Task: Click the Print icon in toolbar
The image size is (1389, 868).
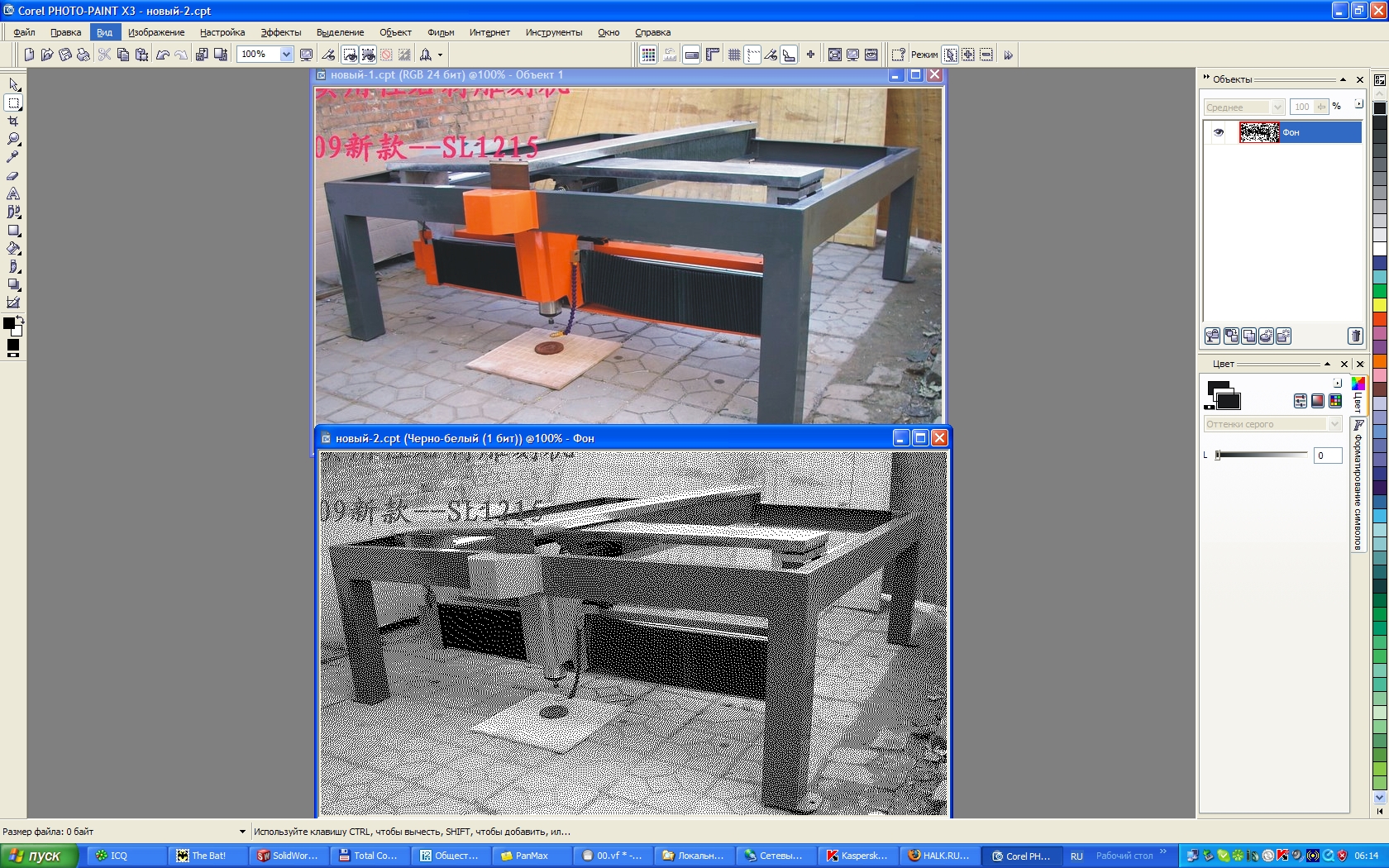Action: tap(83, 55)
